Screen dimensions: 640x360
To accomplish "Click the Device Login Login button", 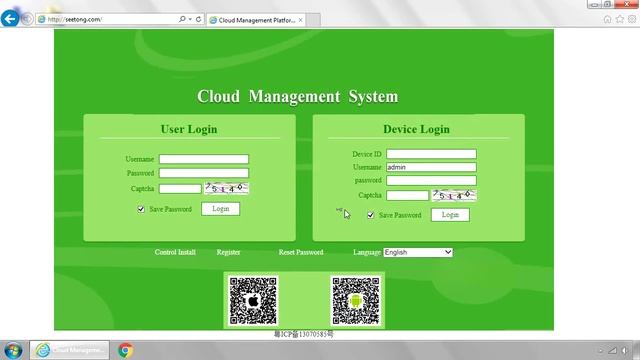I will [x=450, y=215].
